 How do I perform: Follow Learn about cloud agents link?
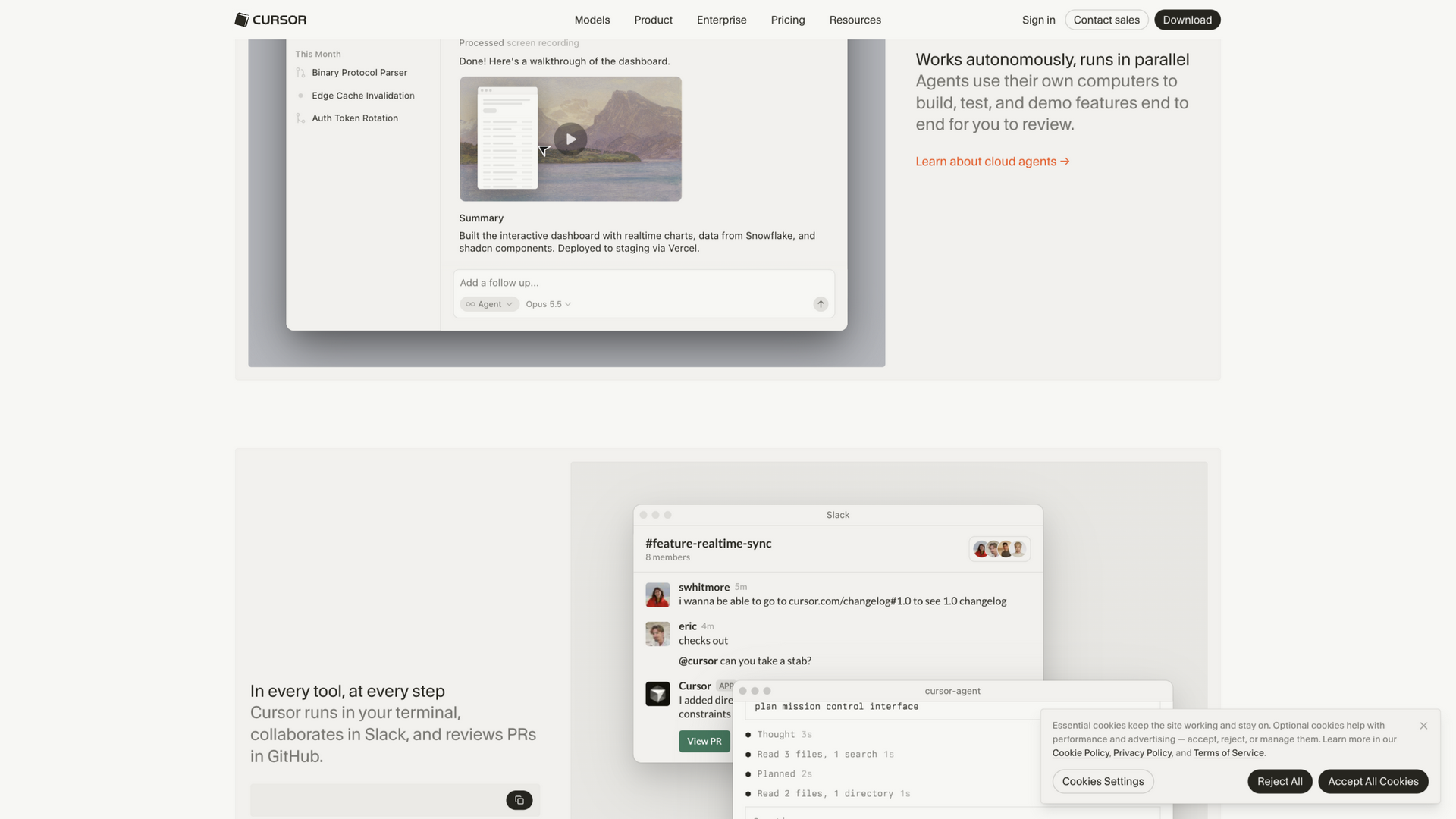tap(993, 162)
